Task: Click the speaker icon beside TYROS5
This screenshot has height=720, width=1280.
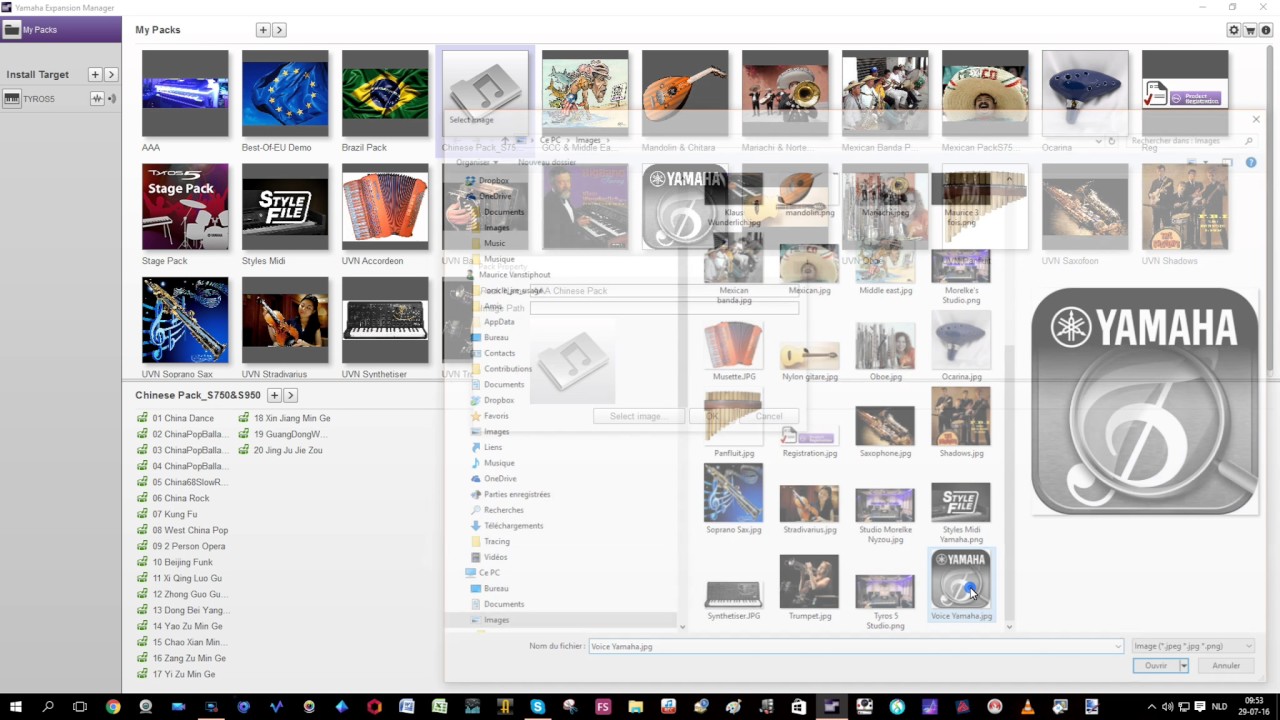Action: [x=112, y=99]
